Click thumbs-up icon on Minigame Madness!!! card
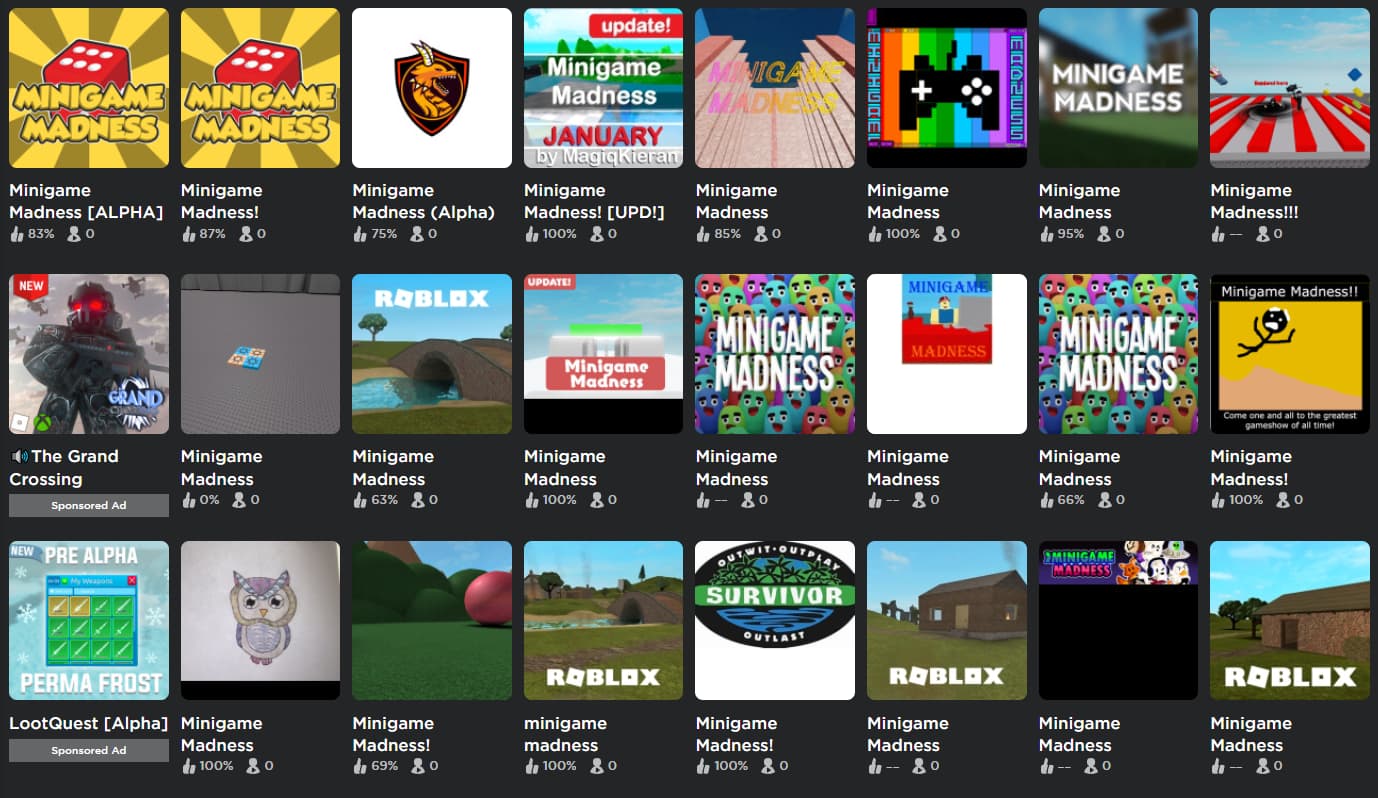 click(x=1217, y=234)
